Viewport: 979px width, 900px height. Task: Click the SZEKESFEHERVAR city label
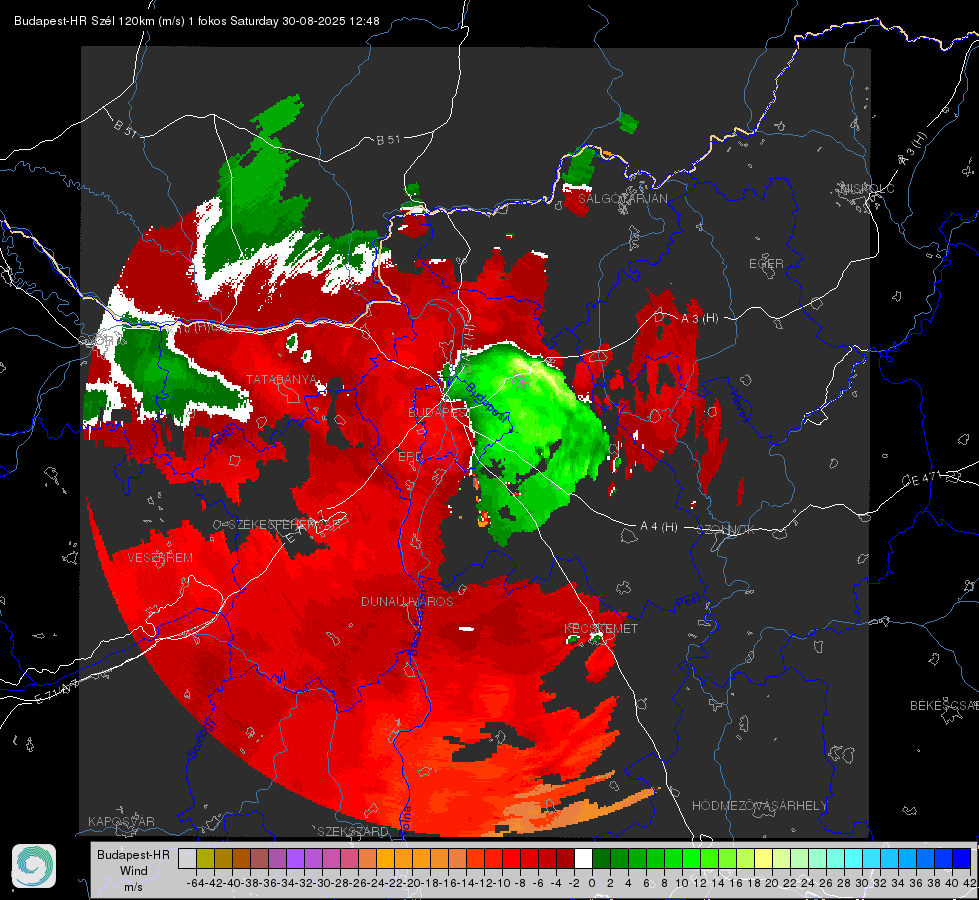click(284, 525)
